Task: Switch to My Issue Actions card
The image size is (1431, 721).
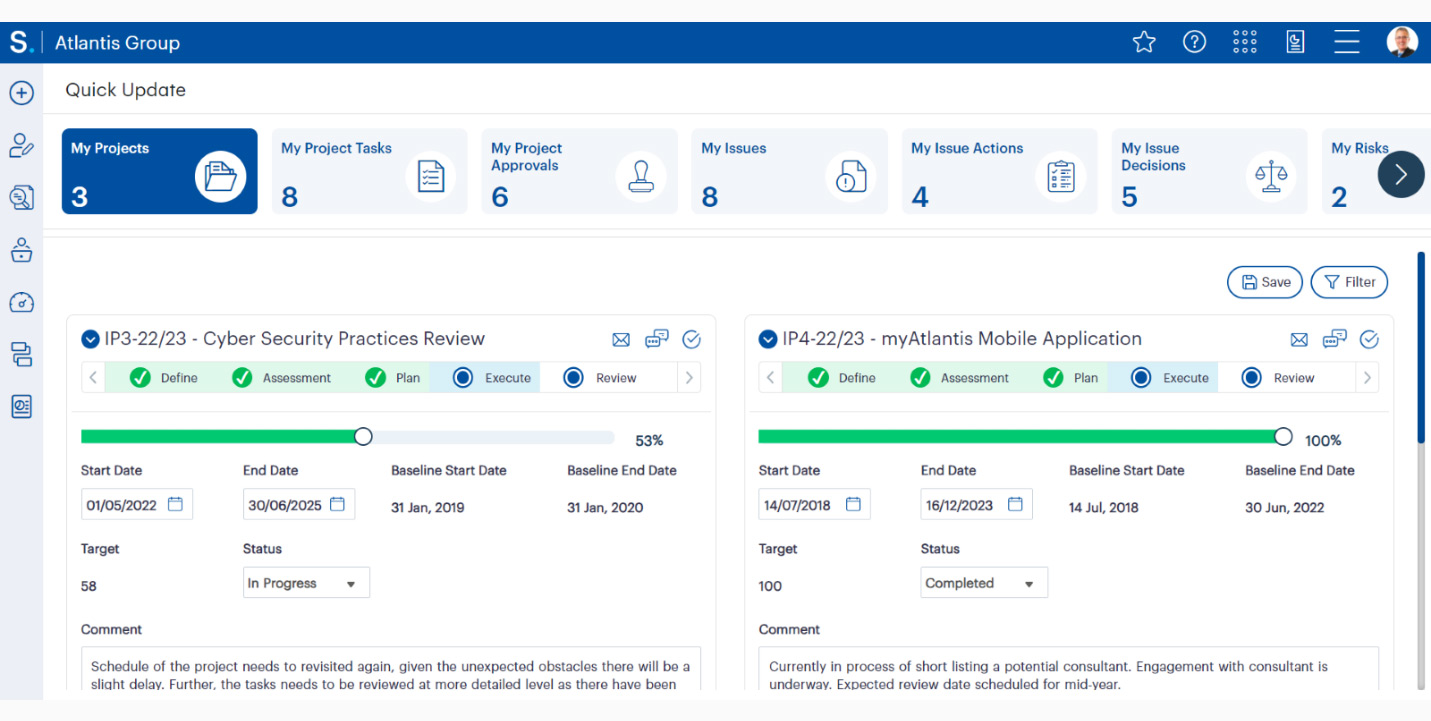Action: tap(1000, 171)
